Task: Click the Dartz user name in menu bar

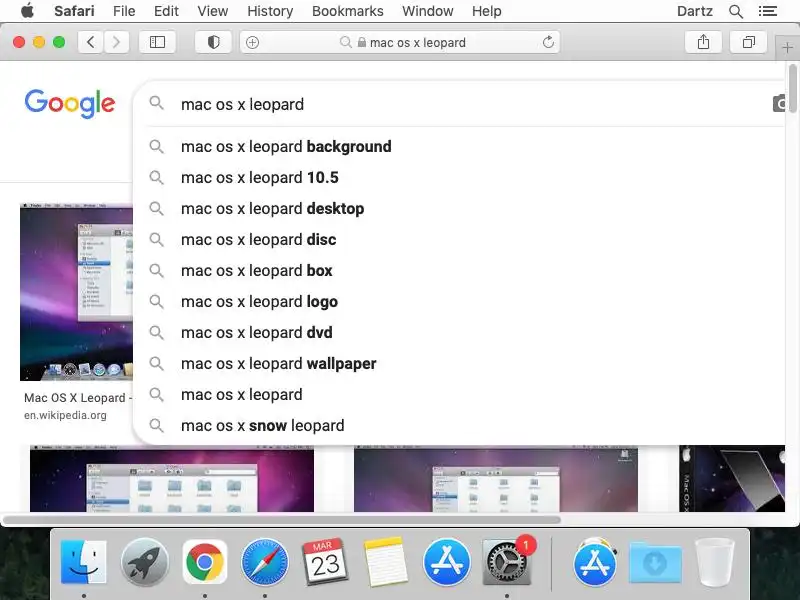Action: tap(694, 11)
